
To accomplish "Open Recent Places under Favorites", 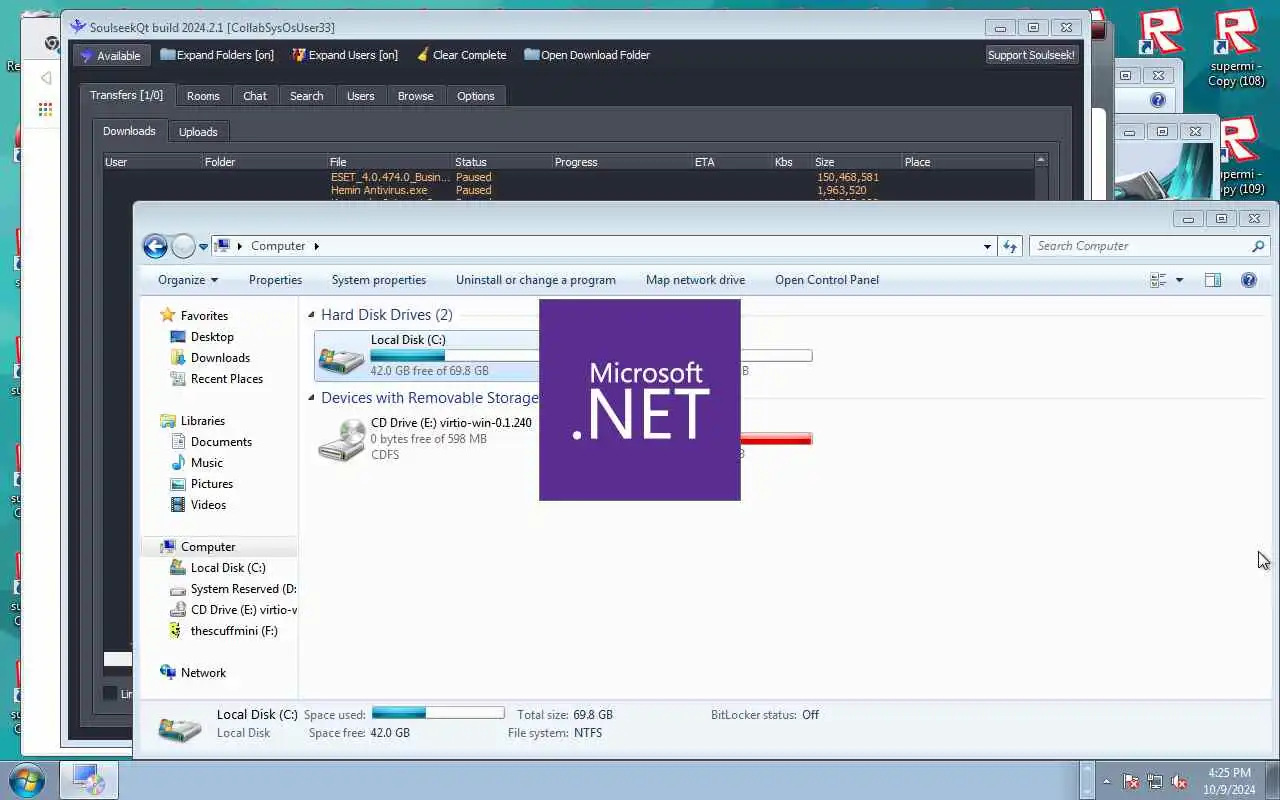I will 227,379.
